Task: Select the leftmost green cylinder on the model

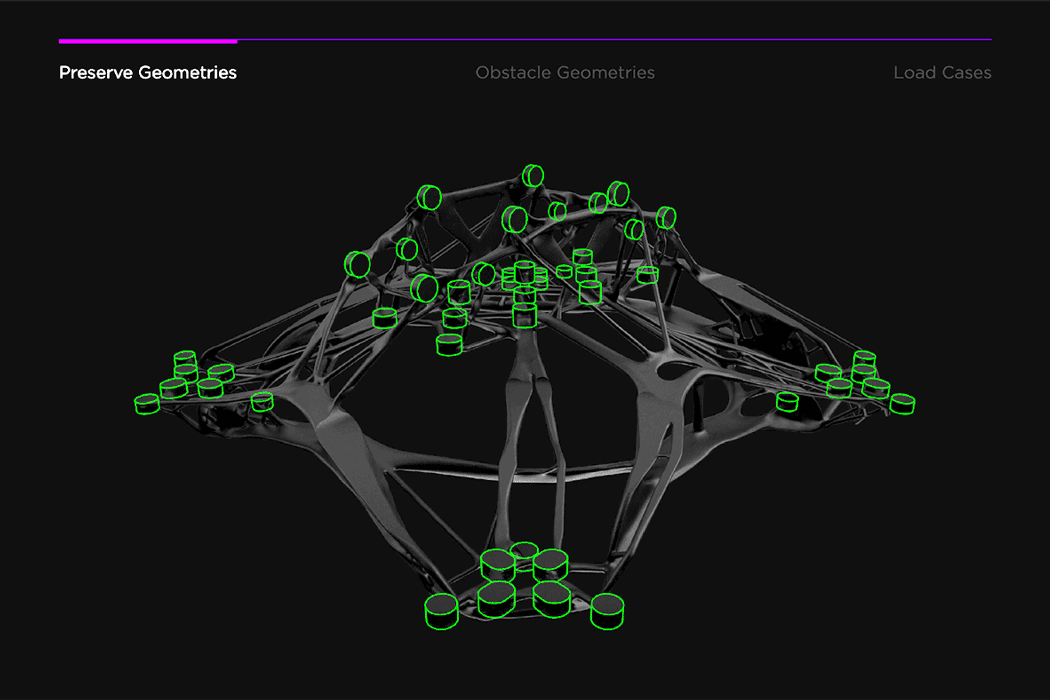Action: (x=147, y=404)
